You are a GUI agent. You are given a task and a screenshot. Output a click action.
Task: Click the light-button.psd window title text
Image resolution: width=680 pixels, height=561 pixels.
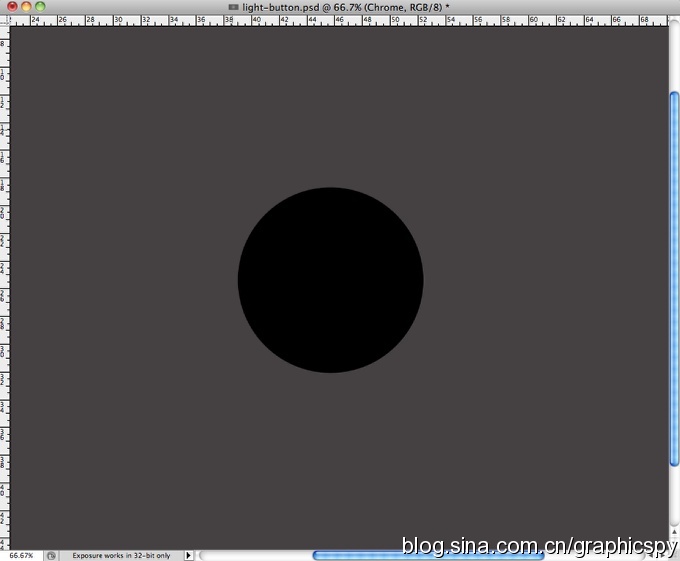[x=346, y=7]
